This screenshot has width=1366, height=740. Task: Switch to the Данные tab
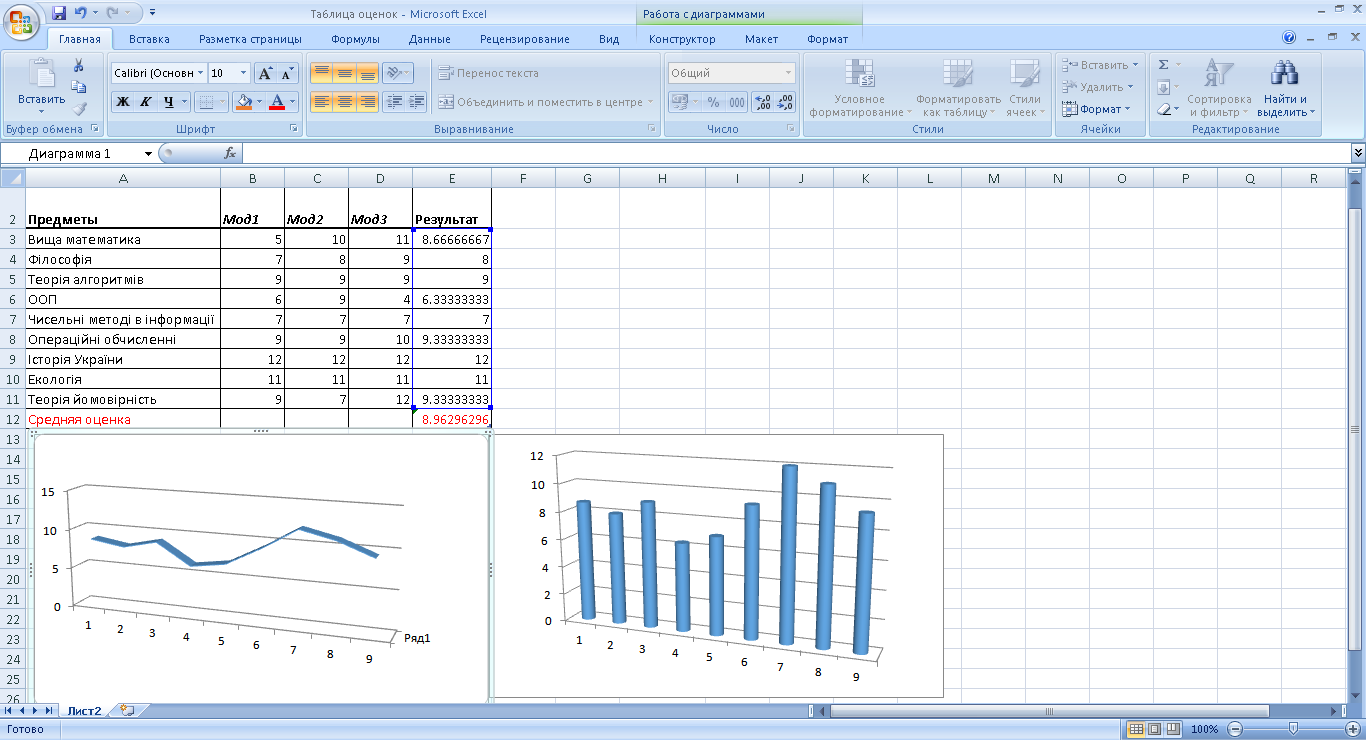(429, 39)
